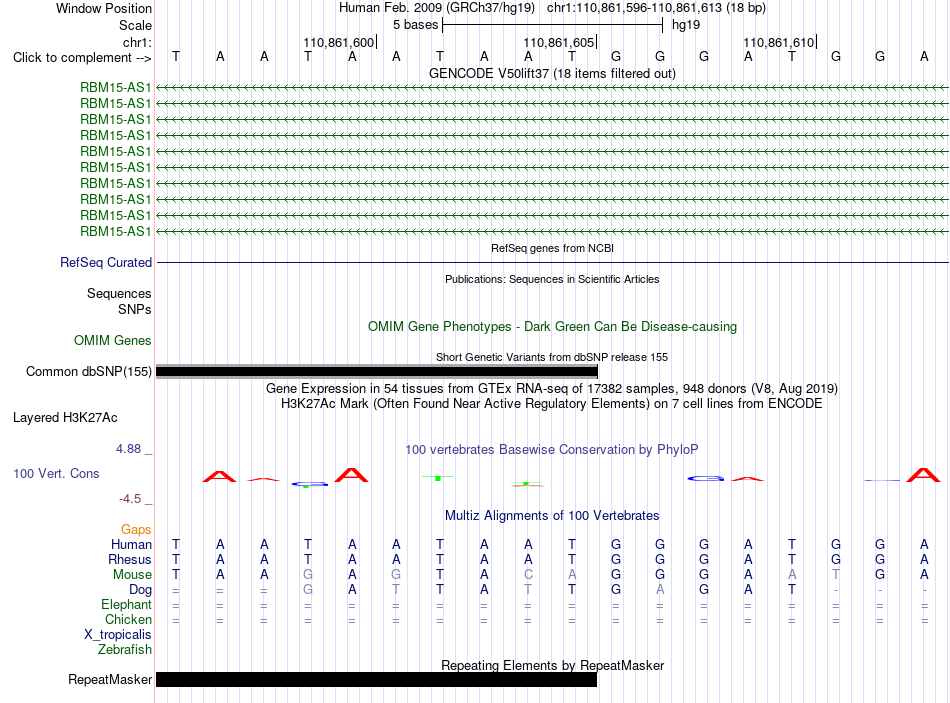Viewport: 950px width, 703px height.
Task: Click '100 vertebrates Basewise Conservation by PhyloP' title
Action: tap(552, 450)
